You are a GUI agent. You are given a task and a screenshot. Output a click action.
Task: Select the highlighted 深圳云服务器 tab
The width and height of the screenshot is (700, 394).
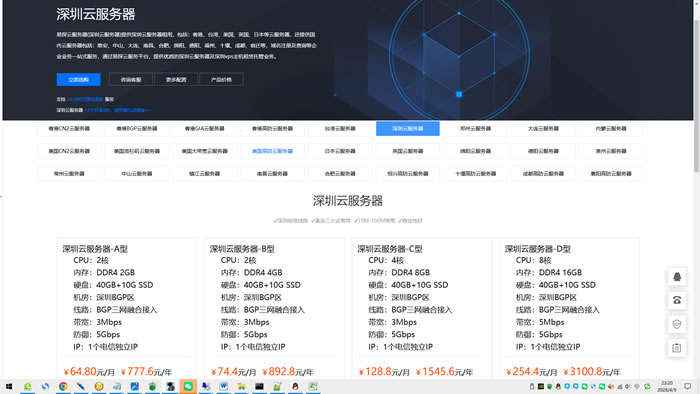tap(408, 129)
